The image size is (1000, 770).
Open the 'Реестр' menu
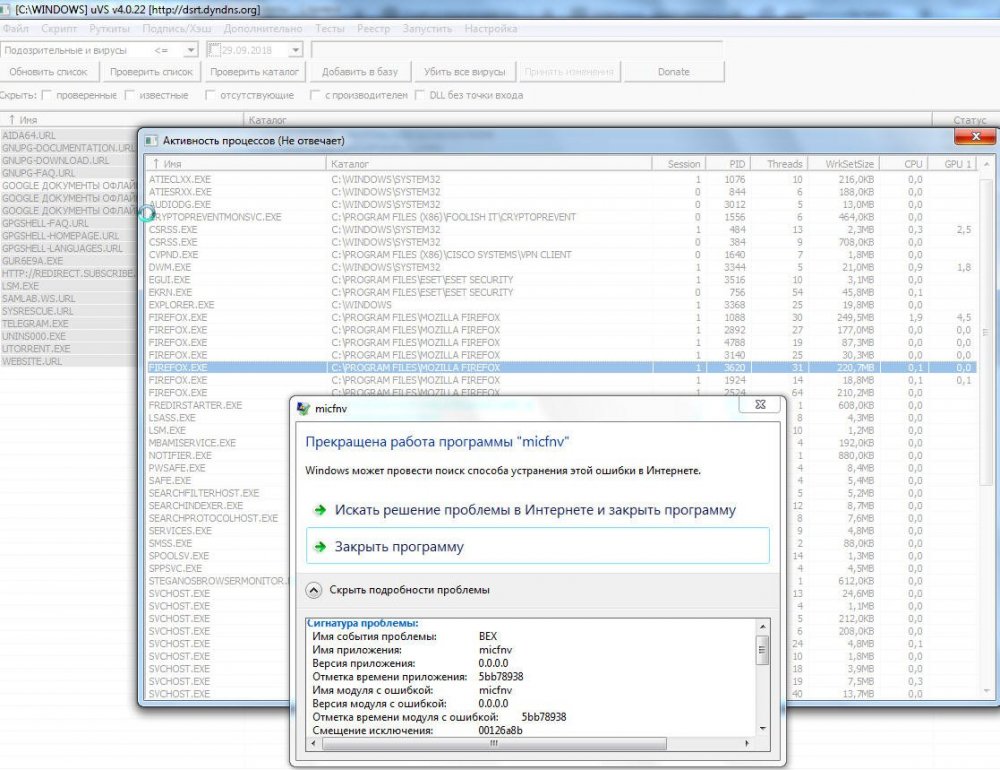pos(375,29)
